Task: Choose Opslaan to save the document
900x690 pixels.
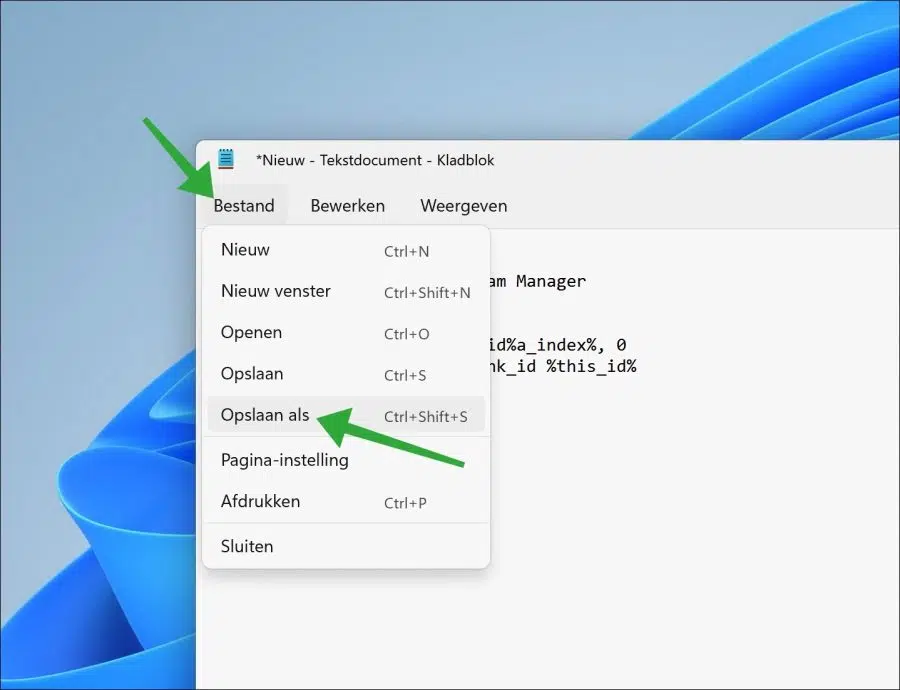Action: click(x=346, y=374)
